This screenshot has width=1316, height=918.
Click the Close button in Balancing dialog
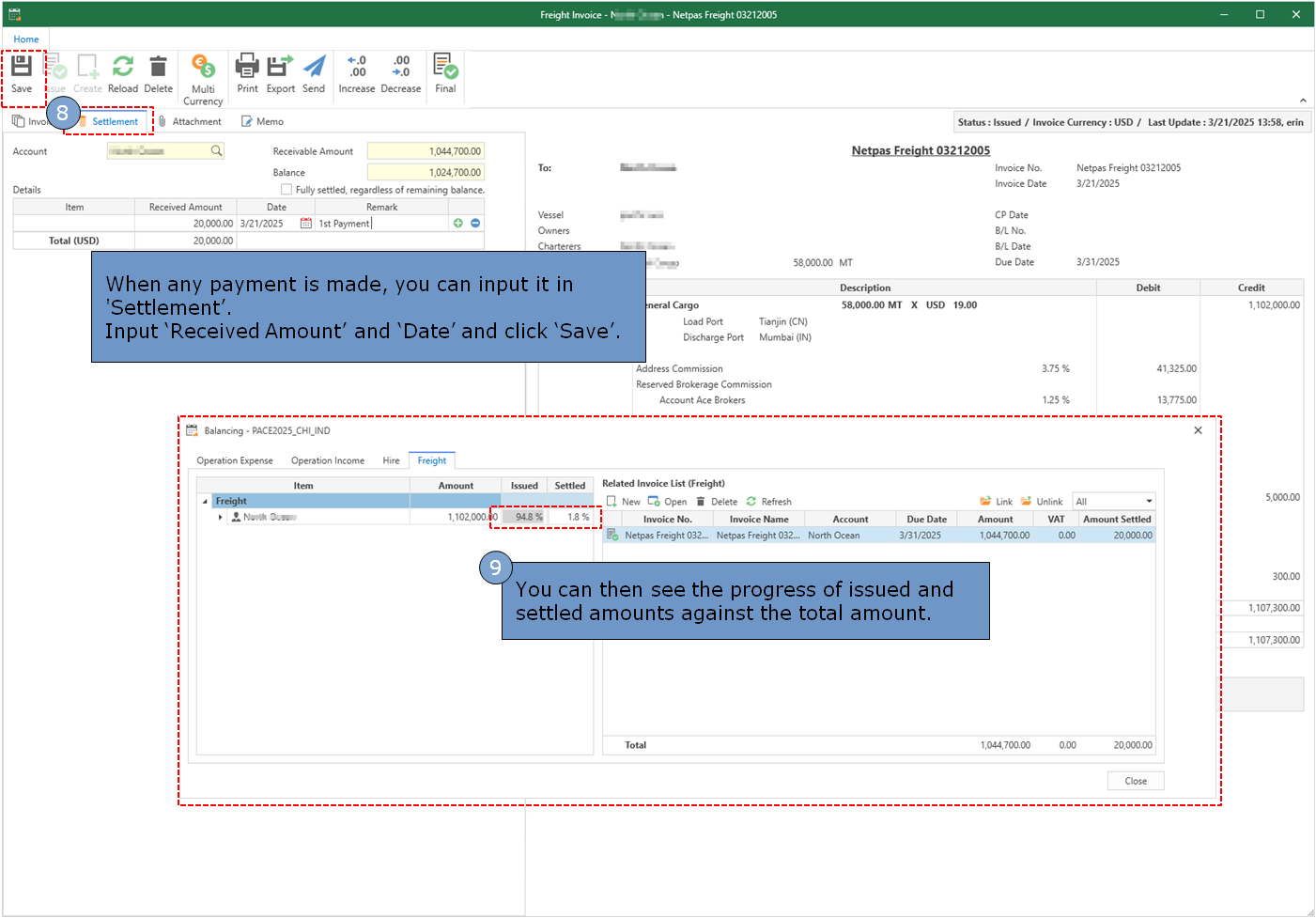point(1136,781)
